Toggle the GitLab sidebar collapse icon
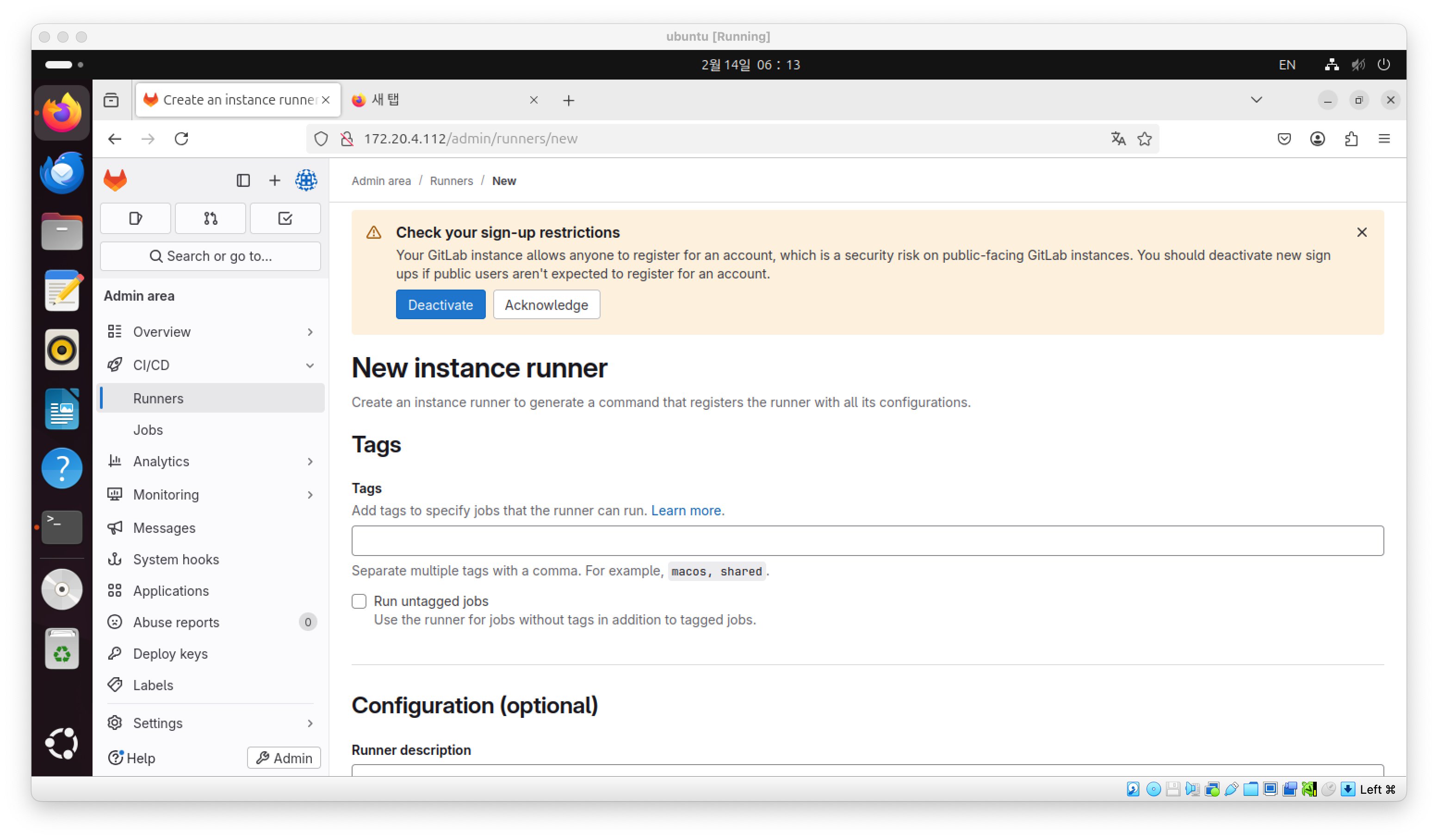 pyautogui.click(x=243, y=180)
